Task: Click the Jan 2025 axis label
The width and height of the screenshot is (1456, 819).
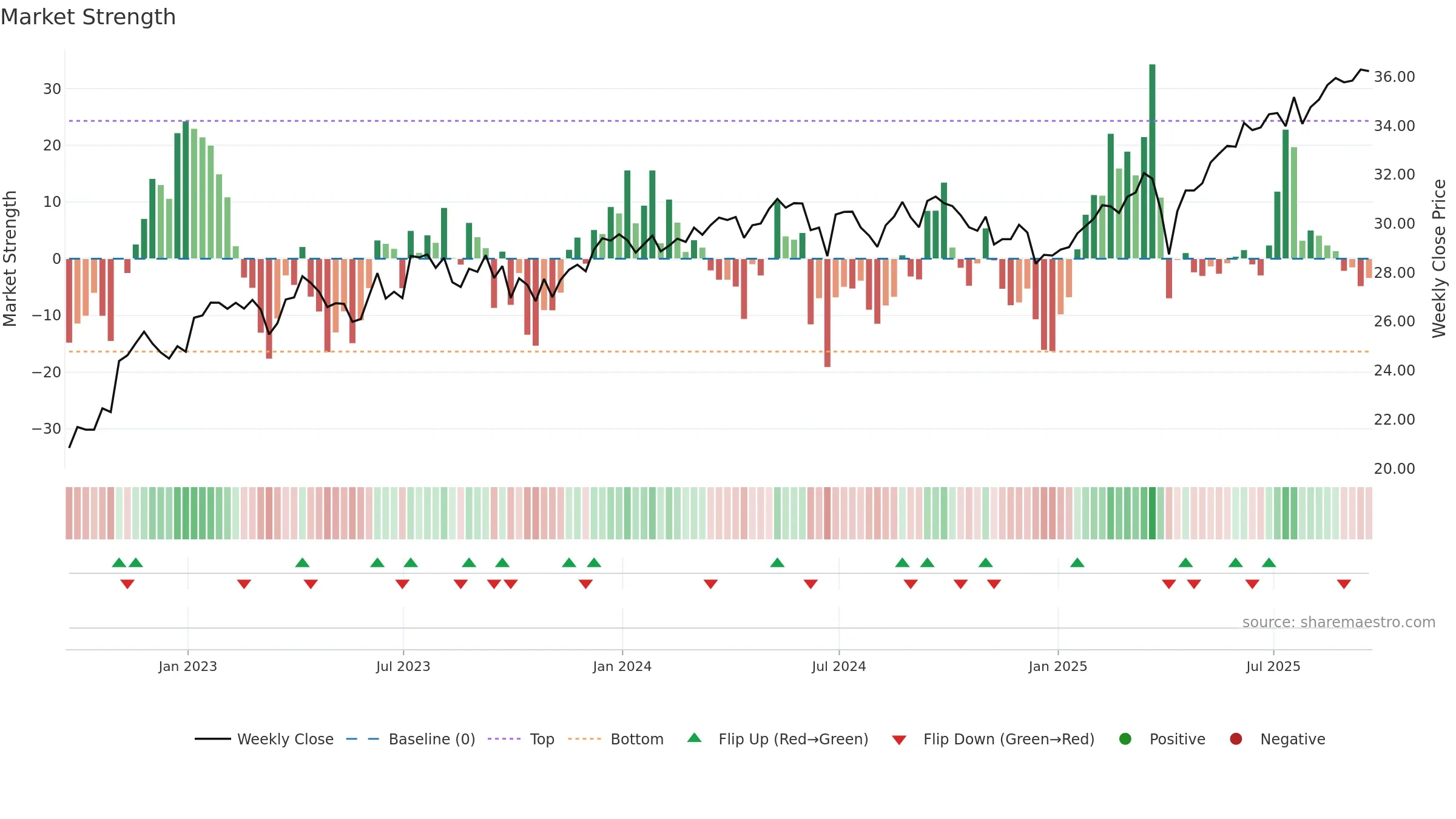Action: (1057, 666)
